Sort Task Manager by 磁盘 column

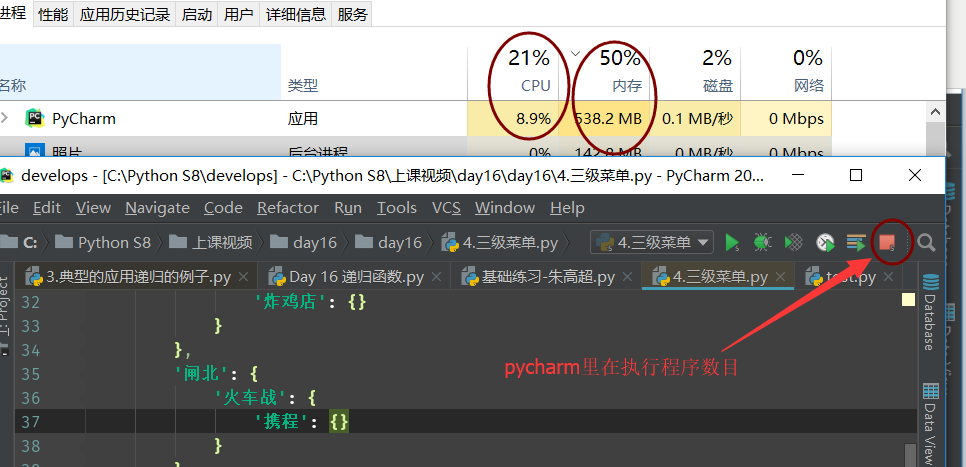[x=695, y=71]
